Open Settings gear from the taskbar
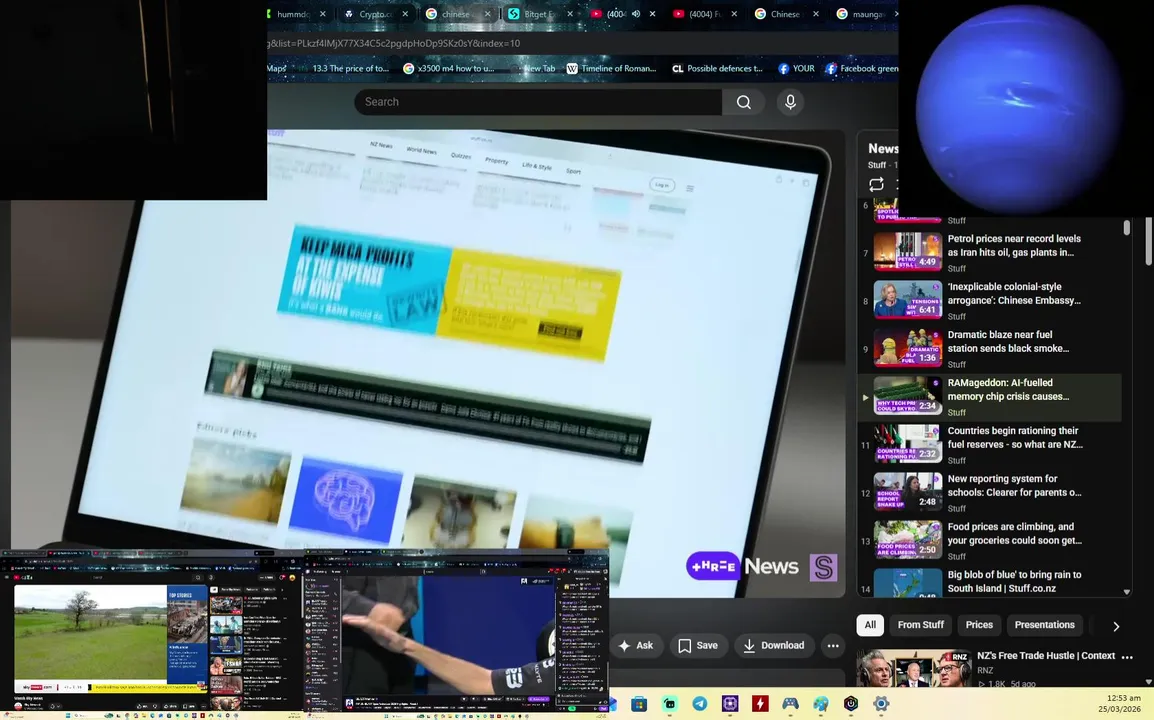Image resolution: width=1154 pixels, height=720 pixels. (881, 705)
